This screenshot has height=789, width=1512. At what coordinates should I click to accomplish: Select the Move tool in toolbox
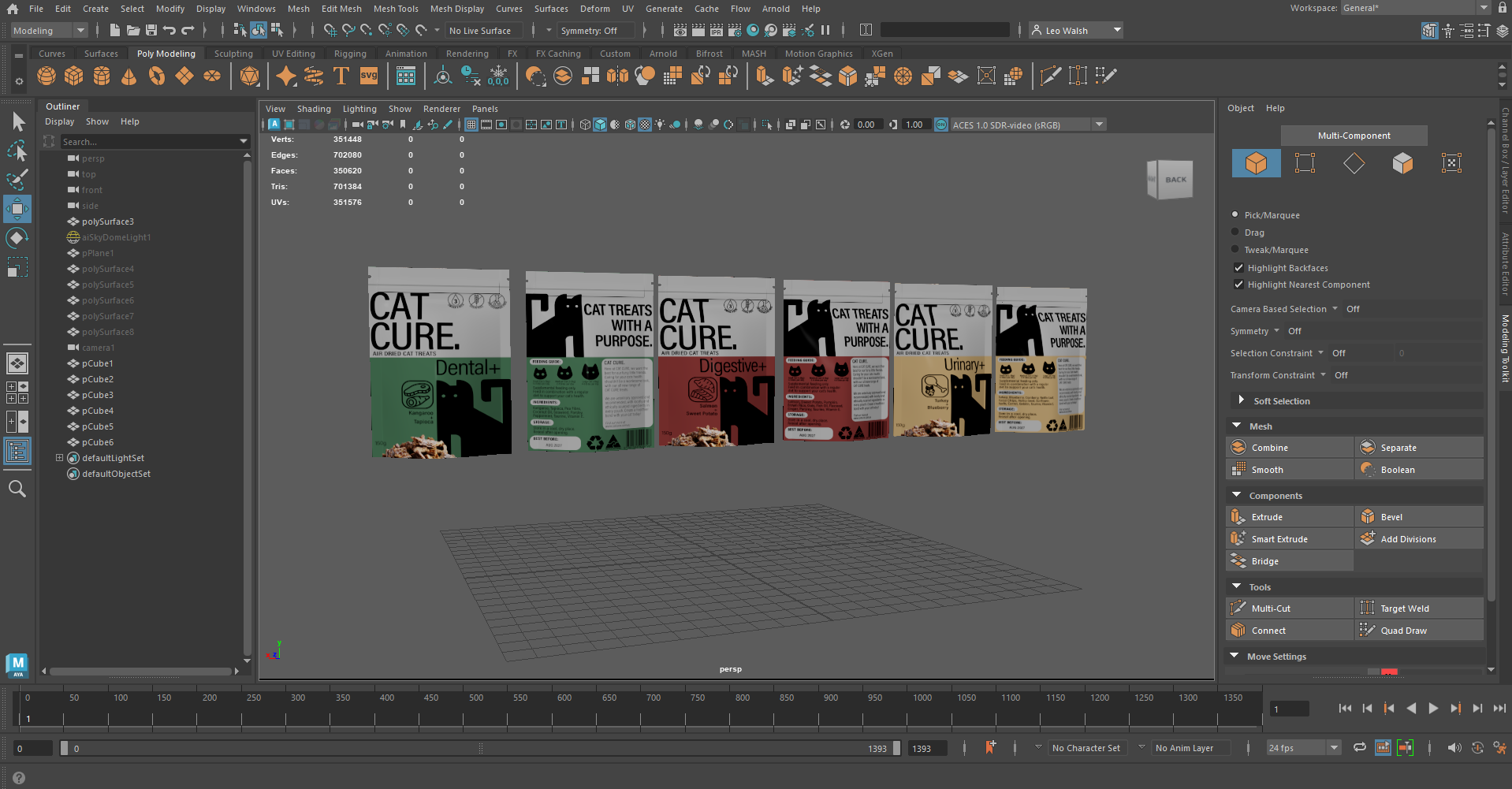pos(17,209)
